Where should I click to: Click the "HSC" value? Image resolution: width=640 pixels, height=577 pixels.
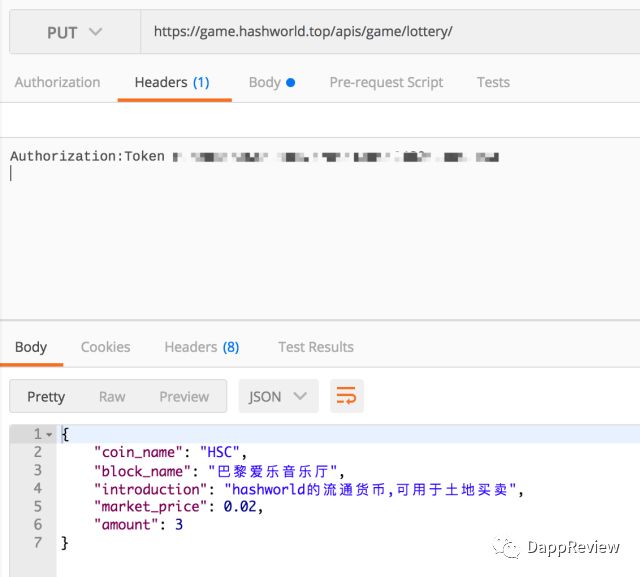pos(220,452)
